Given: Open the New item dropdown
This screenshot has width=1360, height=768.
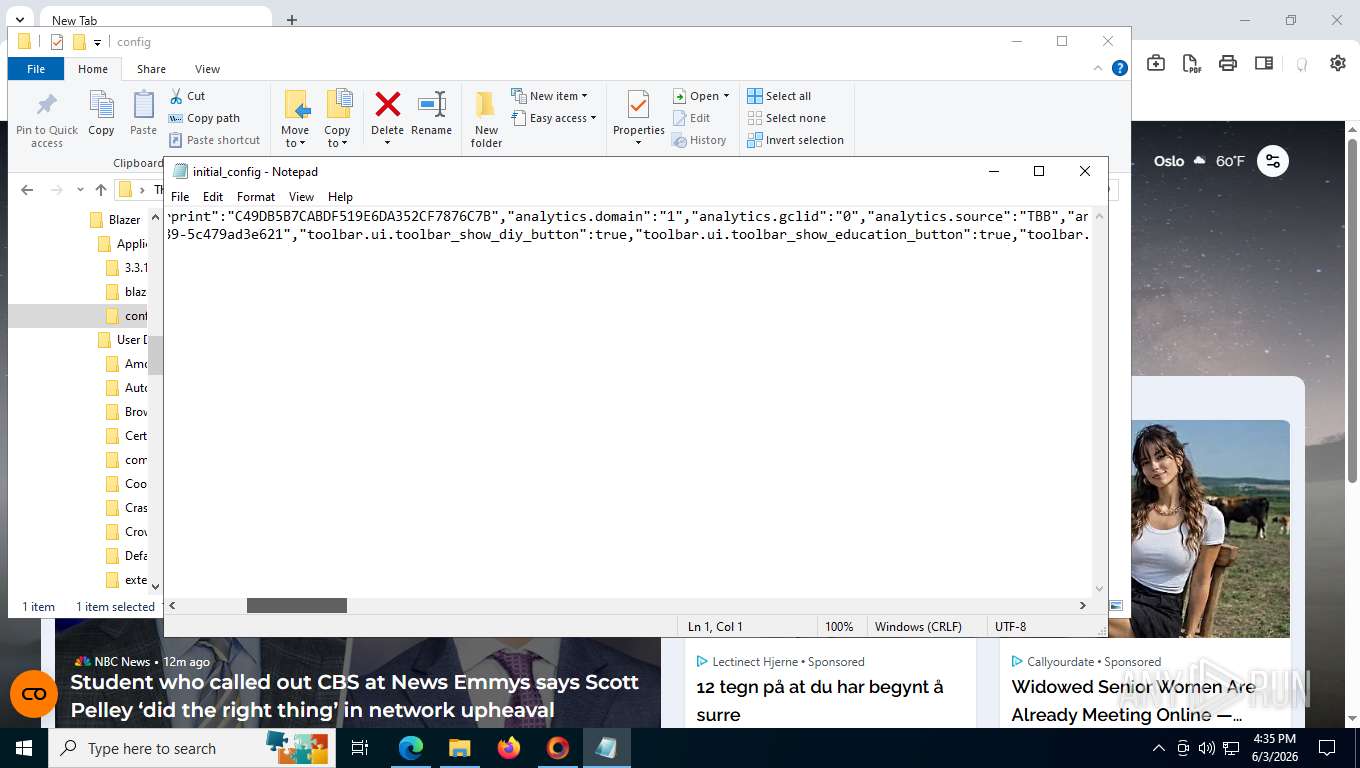Looking at the screenshot, I should (549, 96).
